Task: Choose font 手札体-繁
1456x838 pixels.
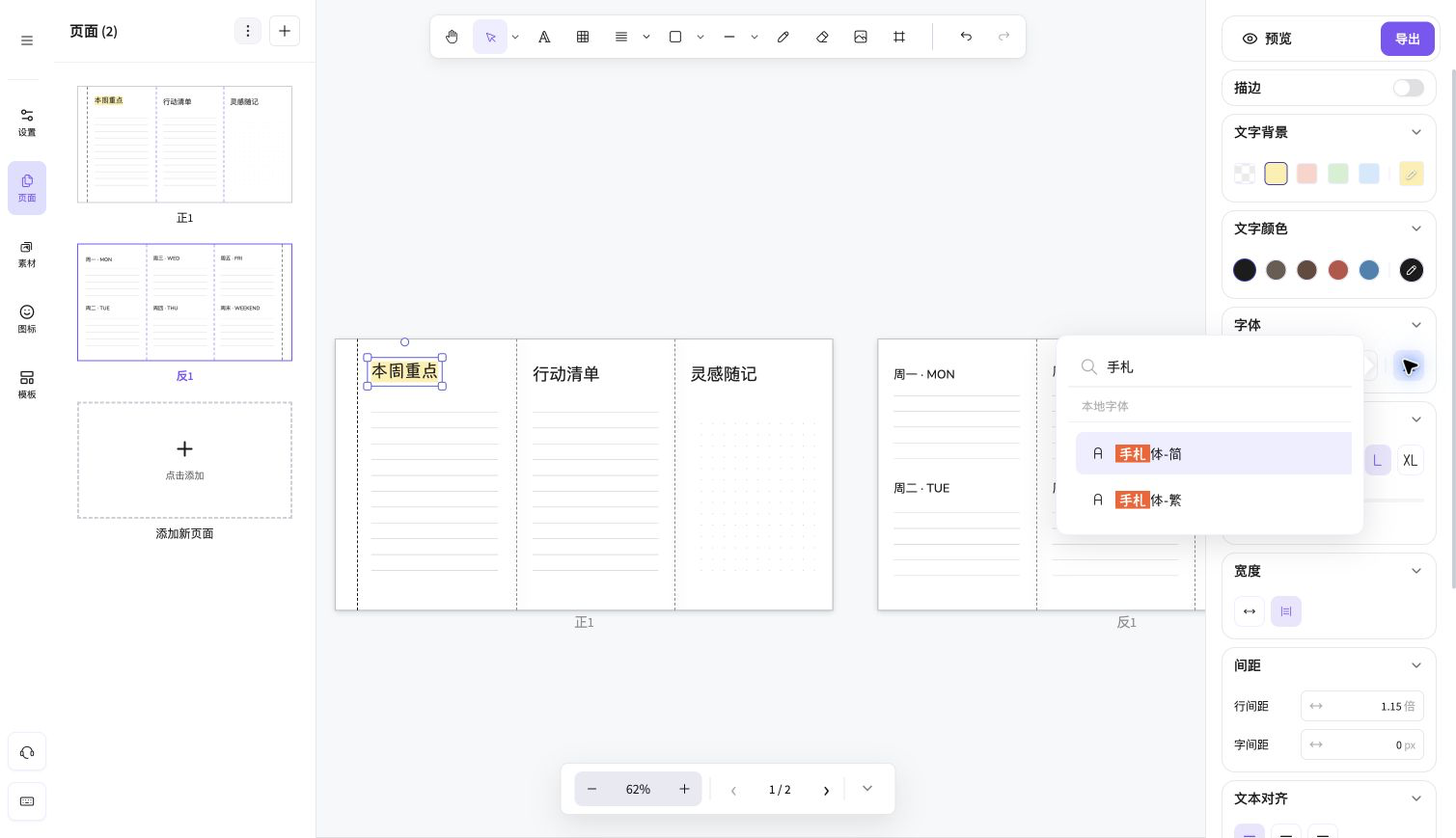Action: tap(1213, 500)
